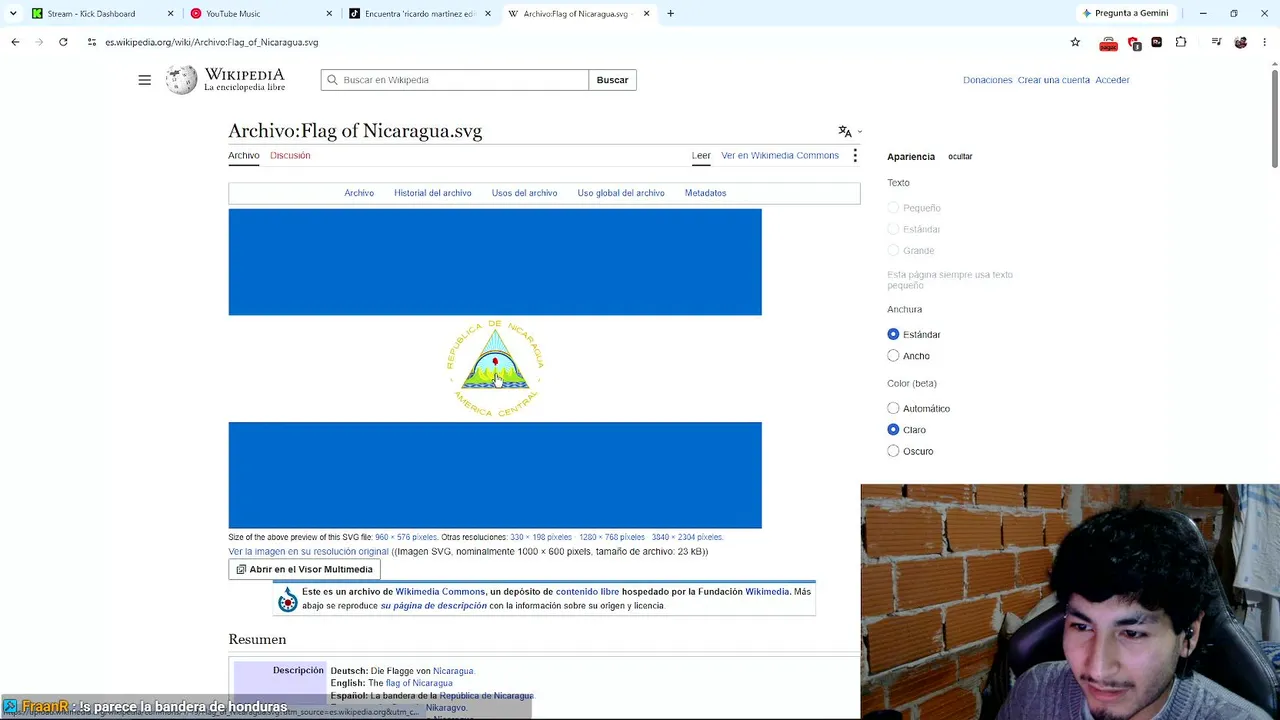The image size is (1280, 720).
Task: Open the media controls music-note icon
Action: [x=1216, y=42]
